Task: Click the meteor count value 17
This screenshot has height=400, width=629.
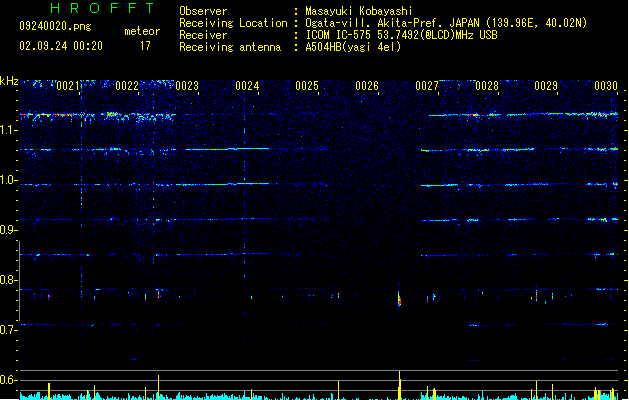Action: 145,46
